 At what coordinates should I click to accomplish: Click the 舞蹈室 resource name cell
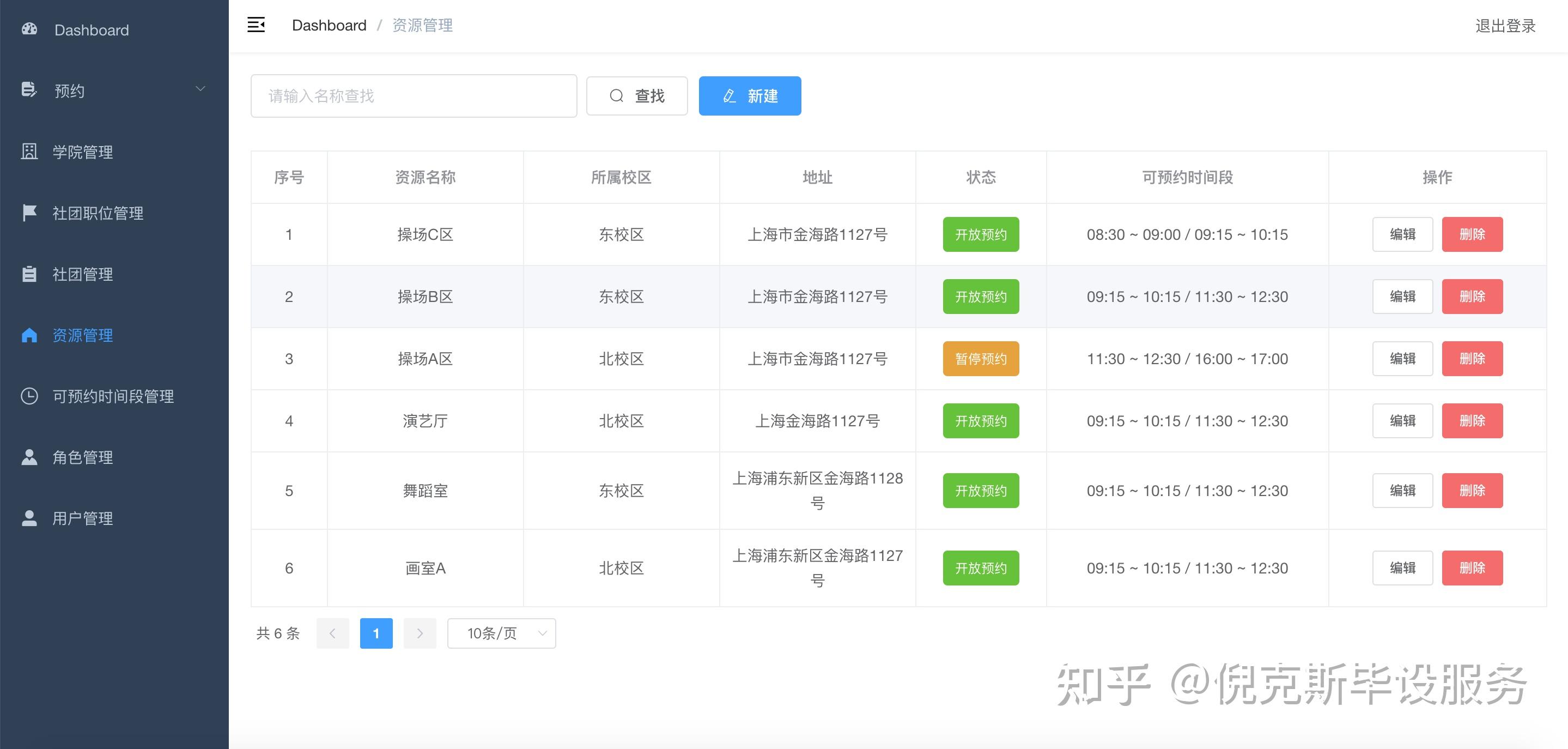(425, 491)
